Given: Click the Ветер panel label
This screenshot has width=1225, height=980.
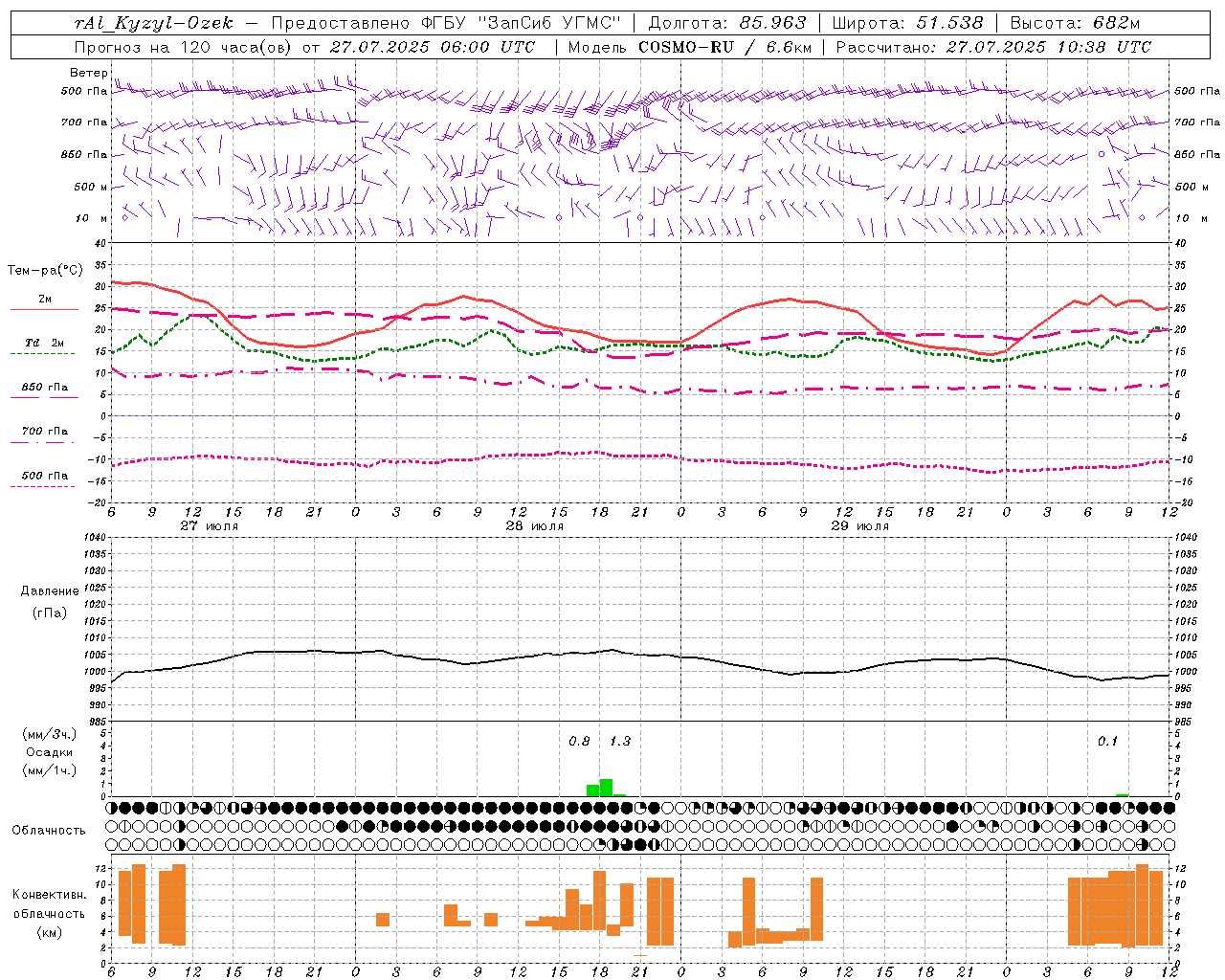Looking at the screenshot, I should point(88,73).
